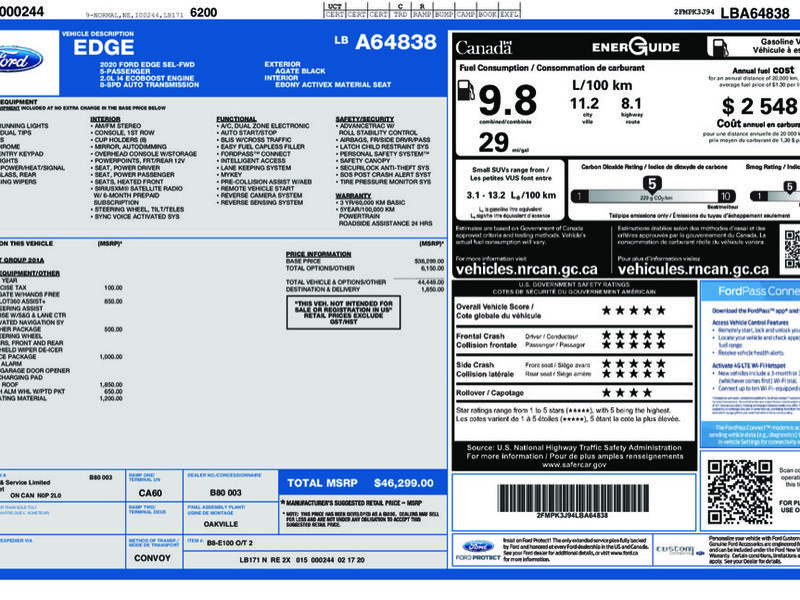Click the large QR code bottom right

tap(740, 491)
